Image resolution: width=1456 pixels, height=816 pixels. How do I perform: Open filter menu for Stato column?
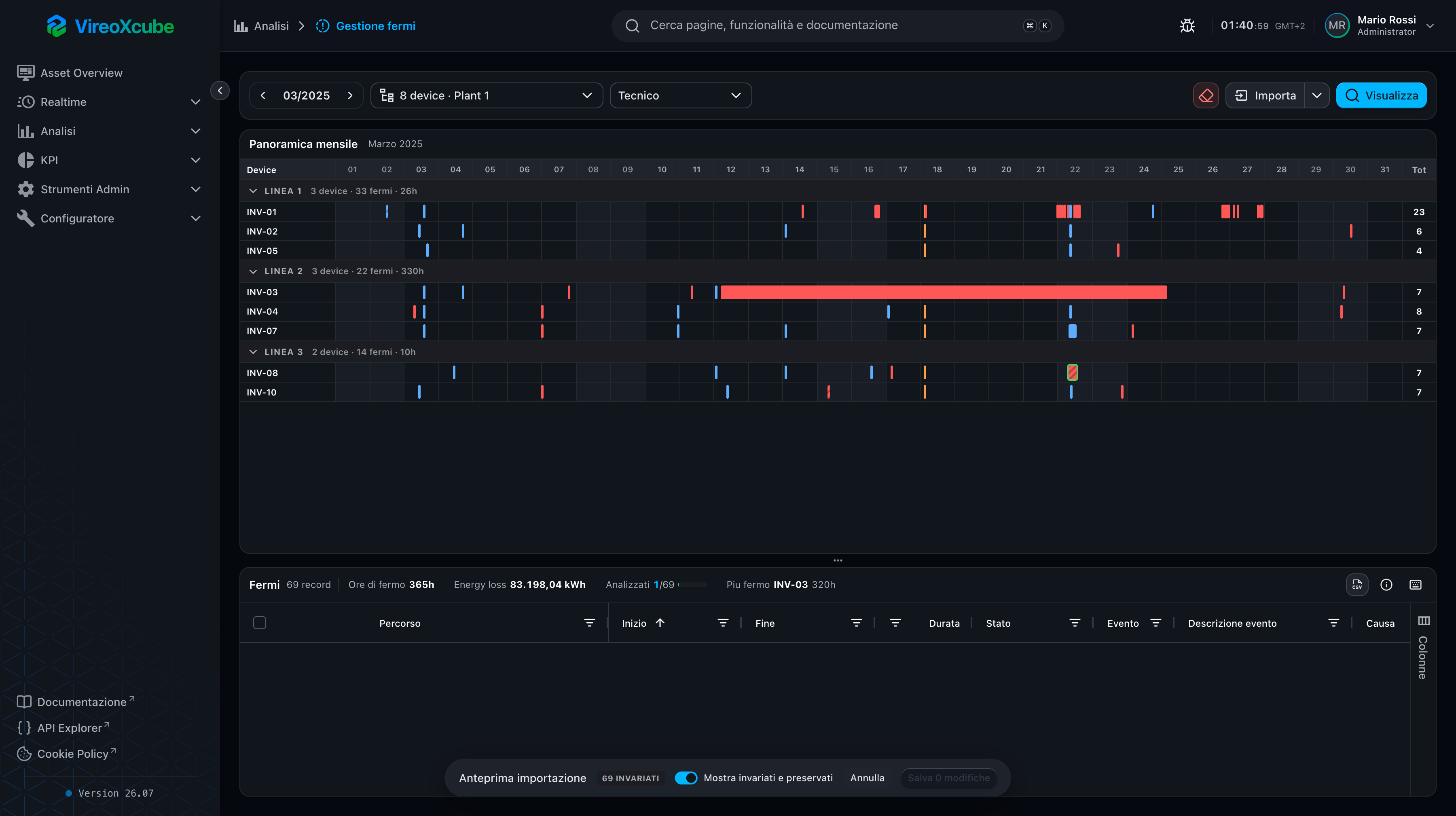pos(1075,623)
